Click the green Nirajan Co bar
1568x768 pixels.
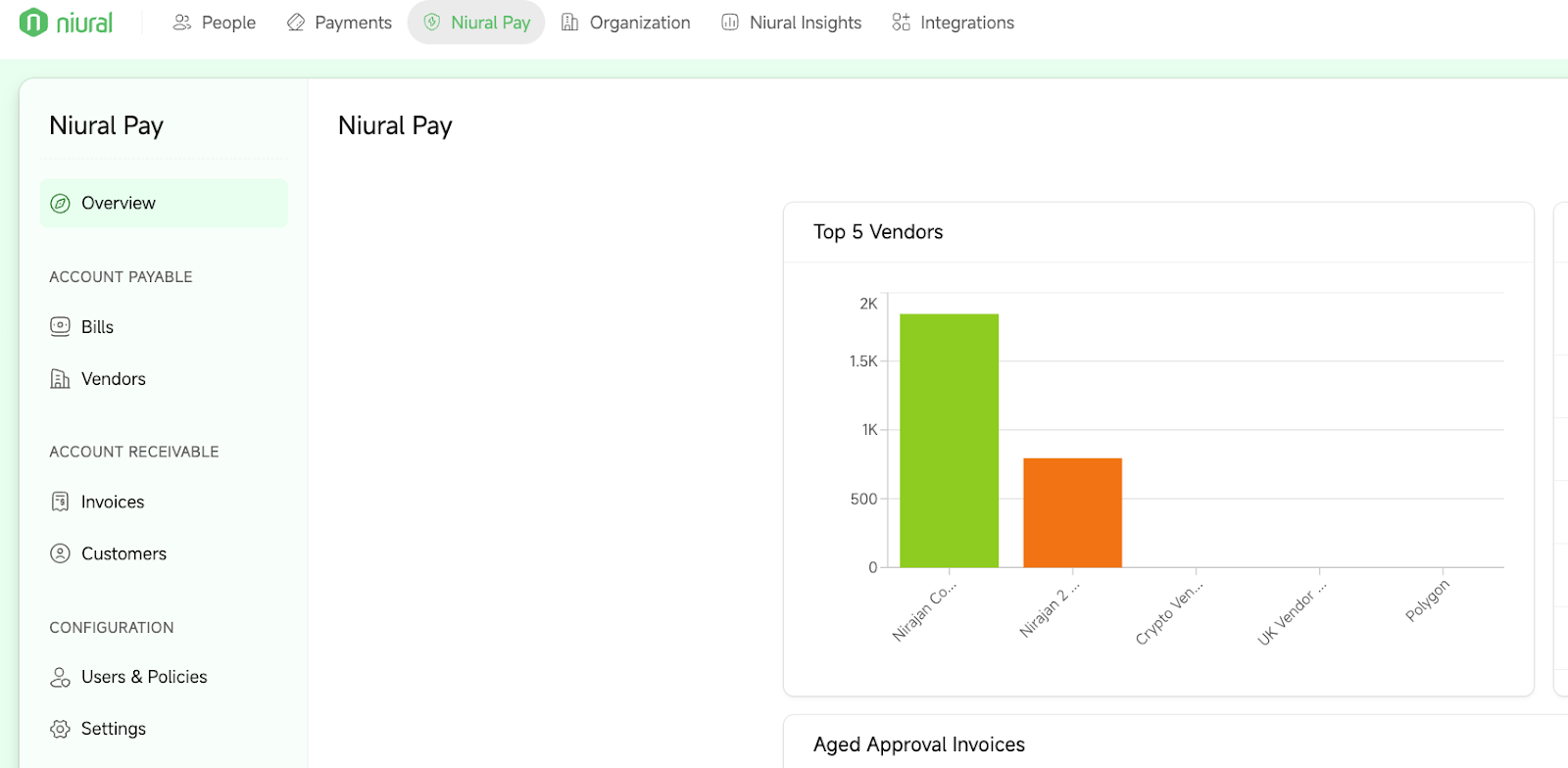(x=949, y=441)
